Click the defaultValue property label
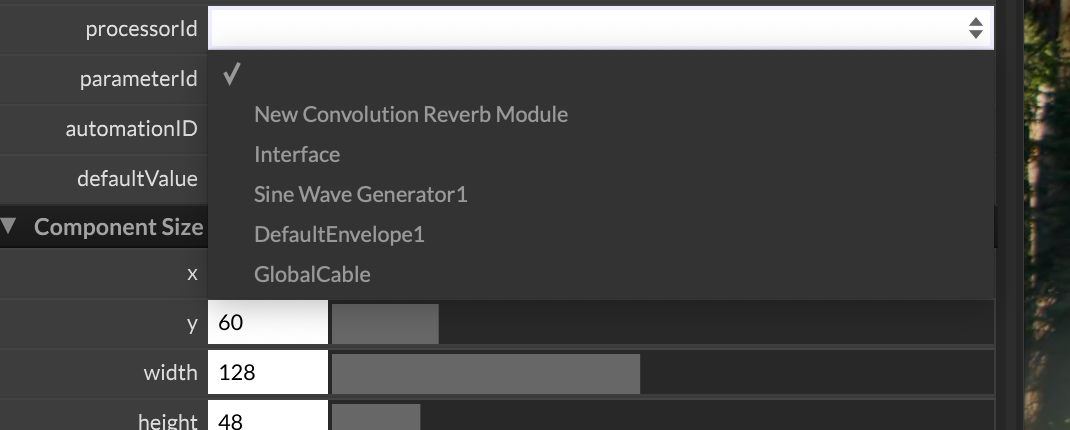Image resolution: width=1070 pixels, height=430 pixels. (x=137, y=179)
